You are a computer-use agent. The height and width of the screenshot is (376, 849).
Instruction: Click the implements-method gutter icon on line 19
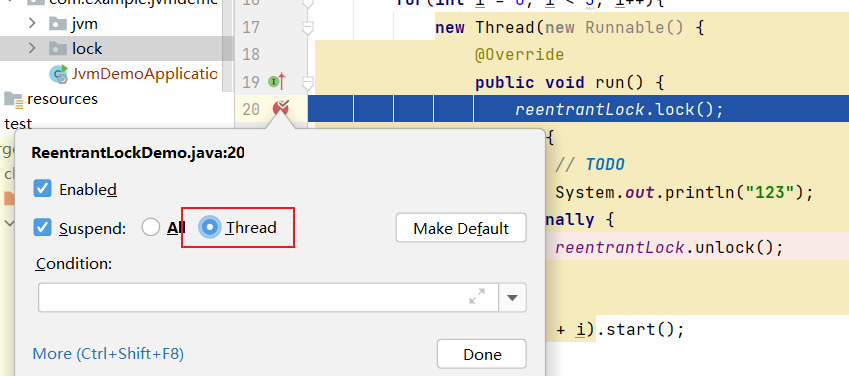pos(277,82)
